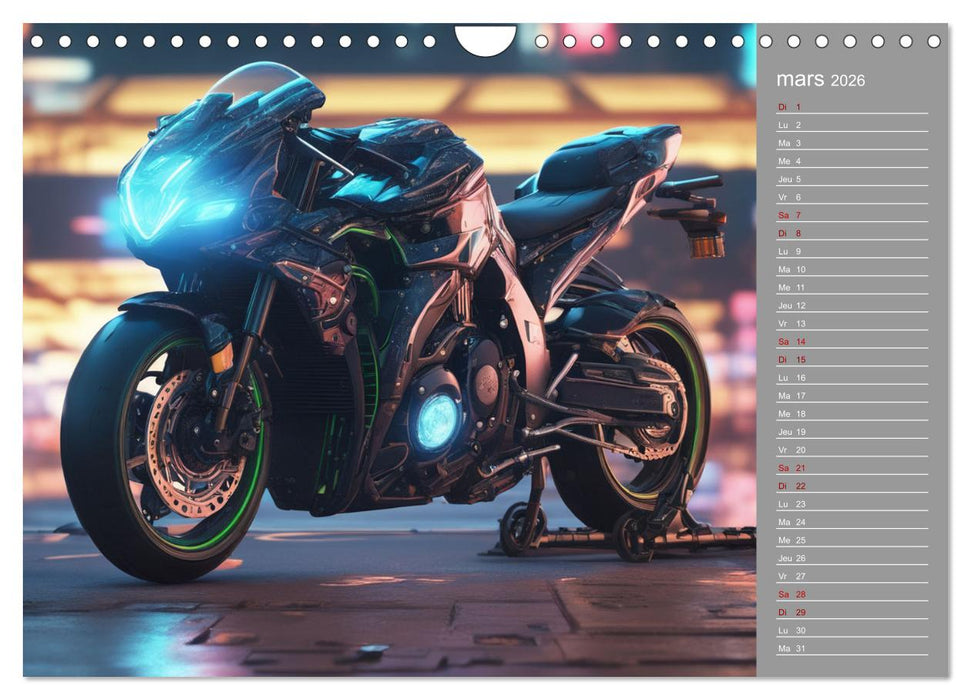Select the Di 22 highlighted date
The image size is (971, 700).
pos(790,483)
